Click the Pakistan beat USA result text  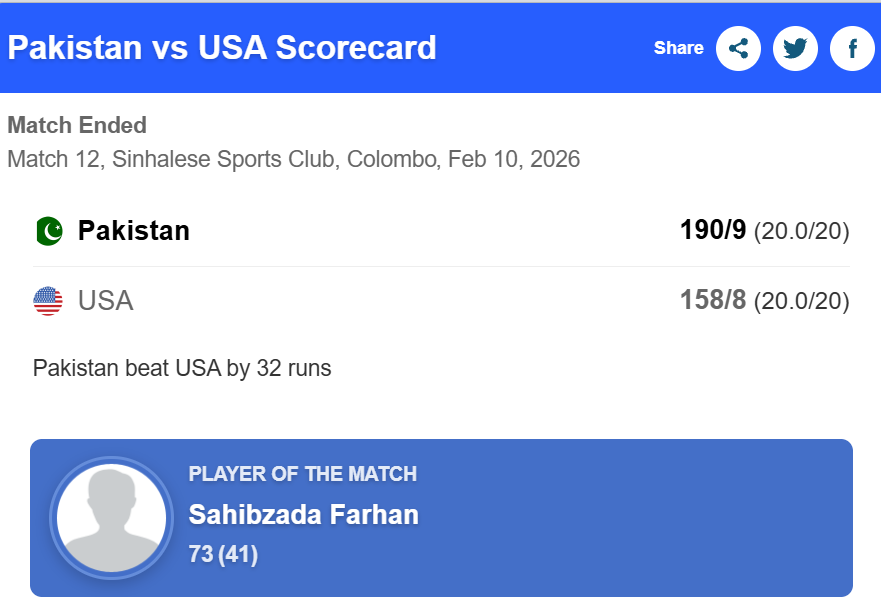point(182,368)
